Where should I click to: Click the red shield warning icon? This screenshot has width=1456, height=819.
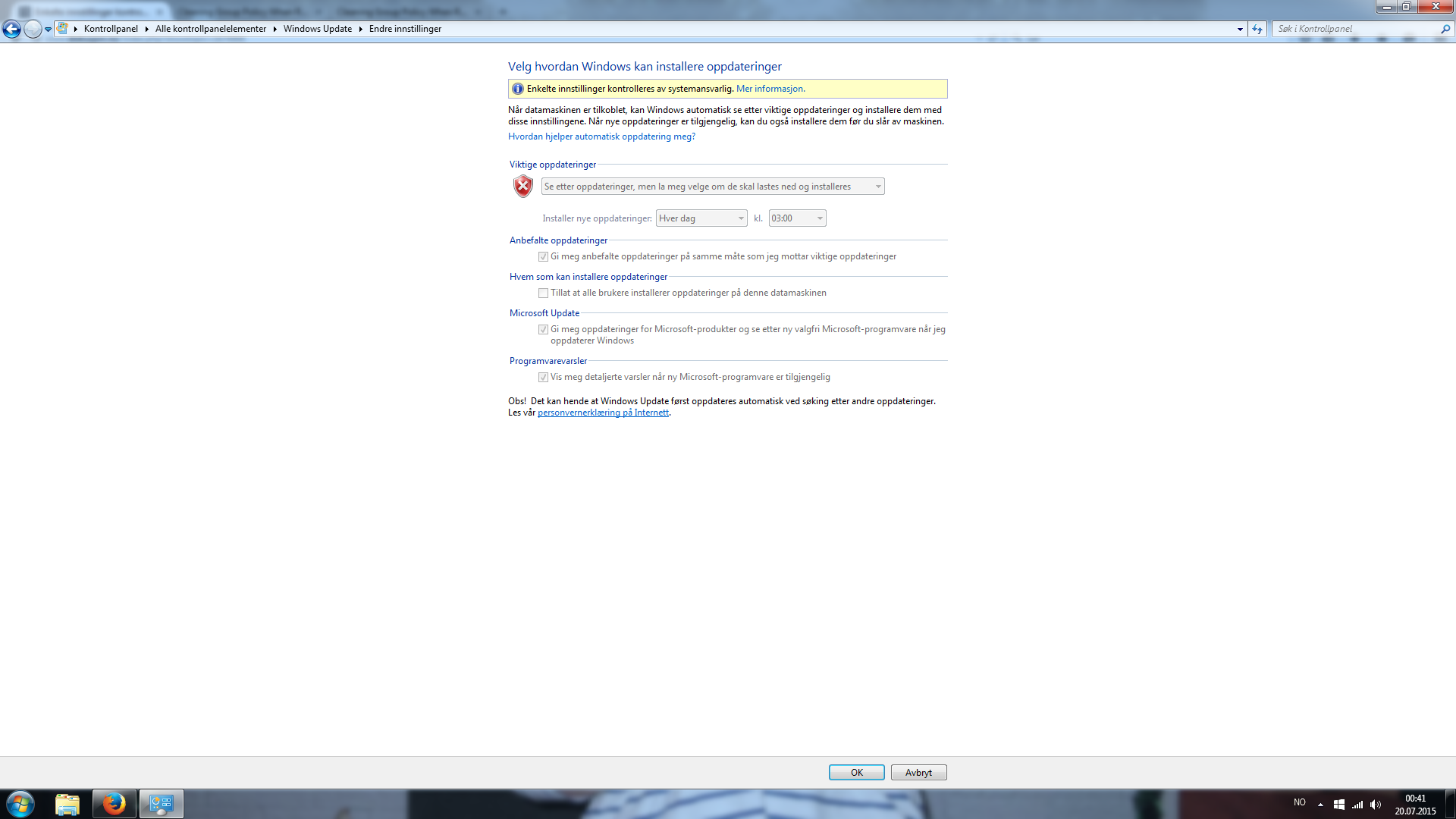(523, 186)
